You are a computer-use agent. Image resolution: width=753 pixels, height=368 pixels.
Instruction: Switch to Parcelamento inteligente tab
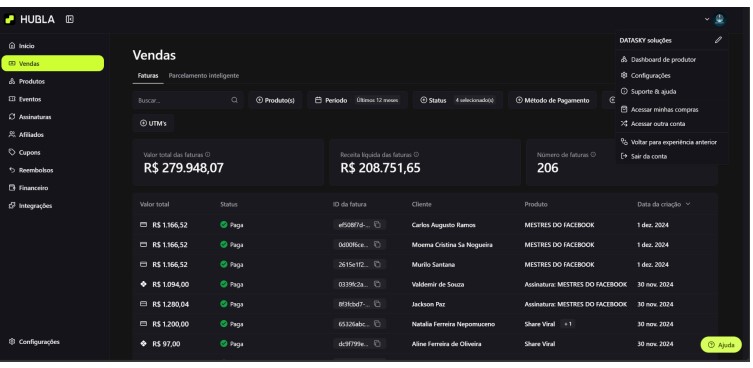click(204, 76)
